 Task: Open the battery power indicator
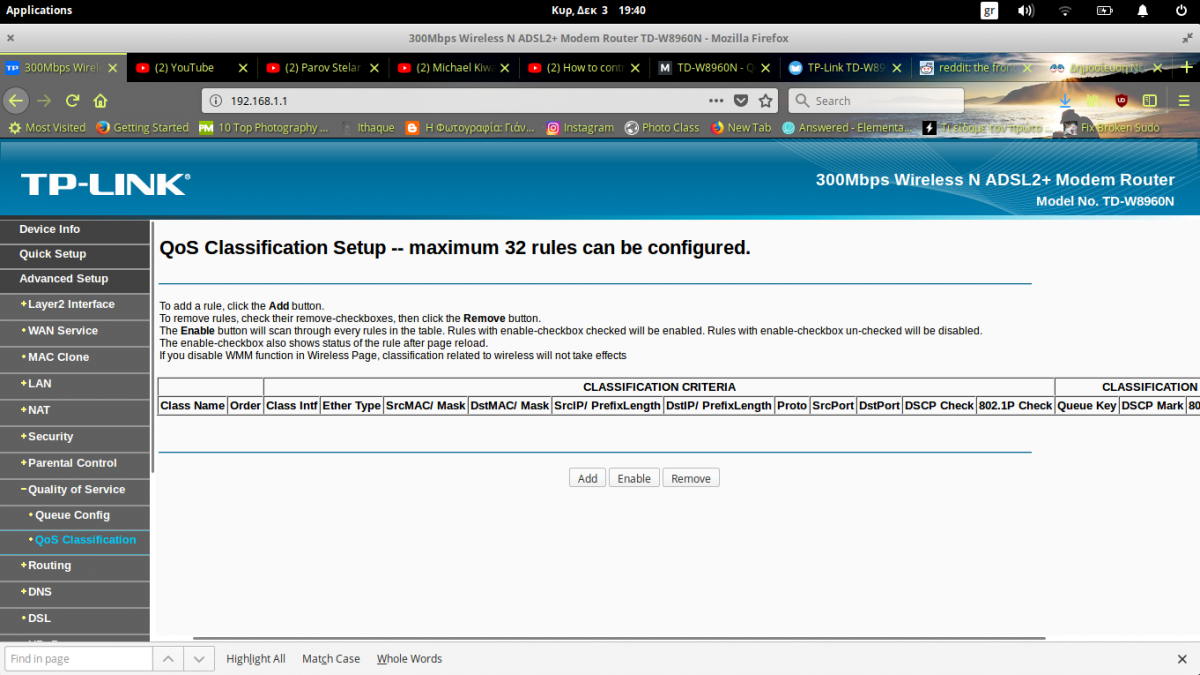pyautogui.click(x=1104, y=10)
